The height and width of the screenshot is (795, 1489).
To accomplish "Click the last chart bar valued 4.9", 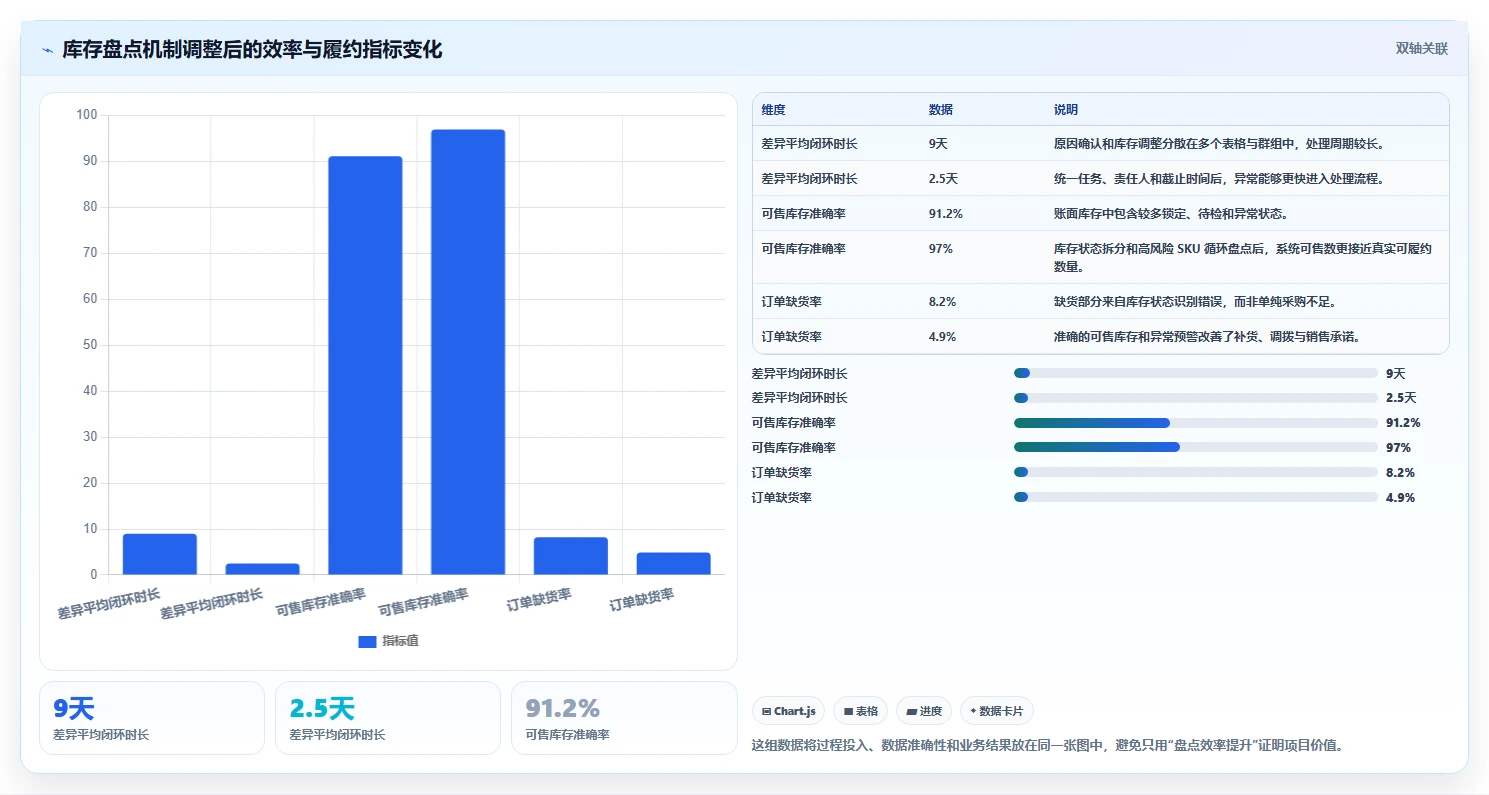I will (x=673, y=564).
